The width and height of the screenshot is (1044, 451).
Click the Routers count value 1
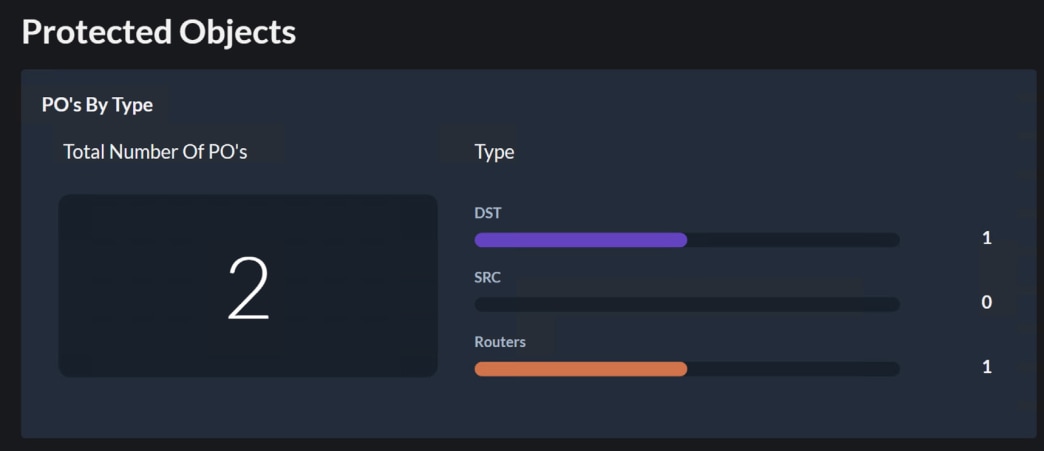tap(986, 367)
